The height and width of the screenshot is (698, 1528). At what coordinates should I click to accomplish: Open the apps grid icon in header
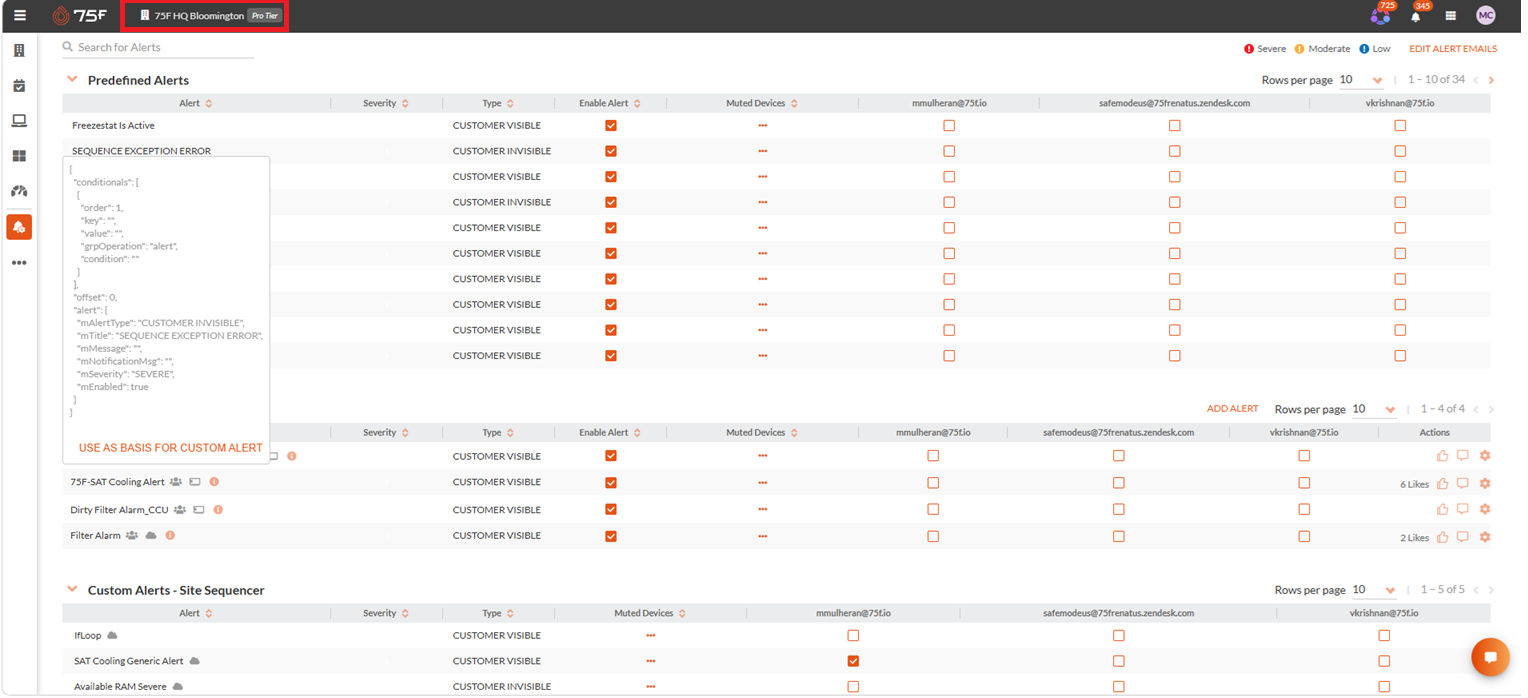1450,16
